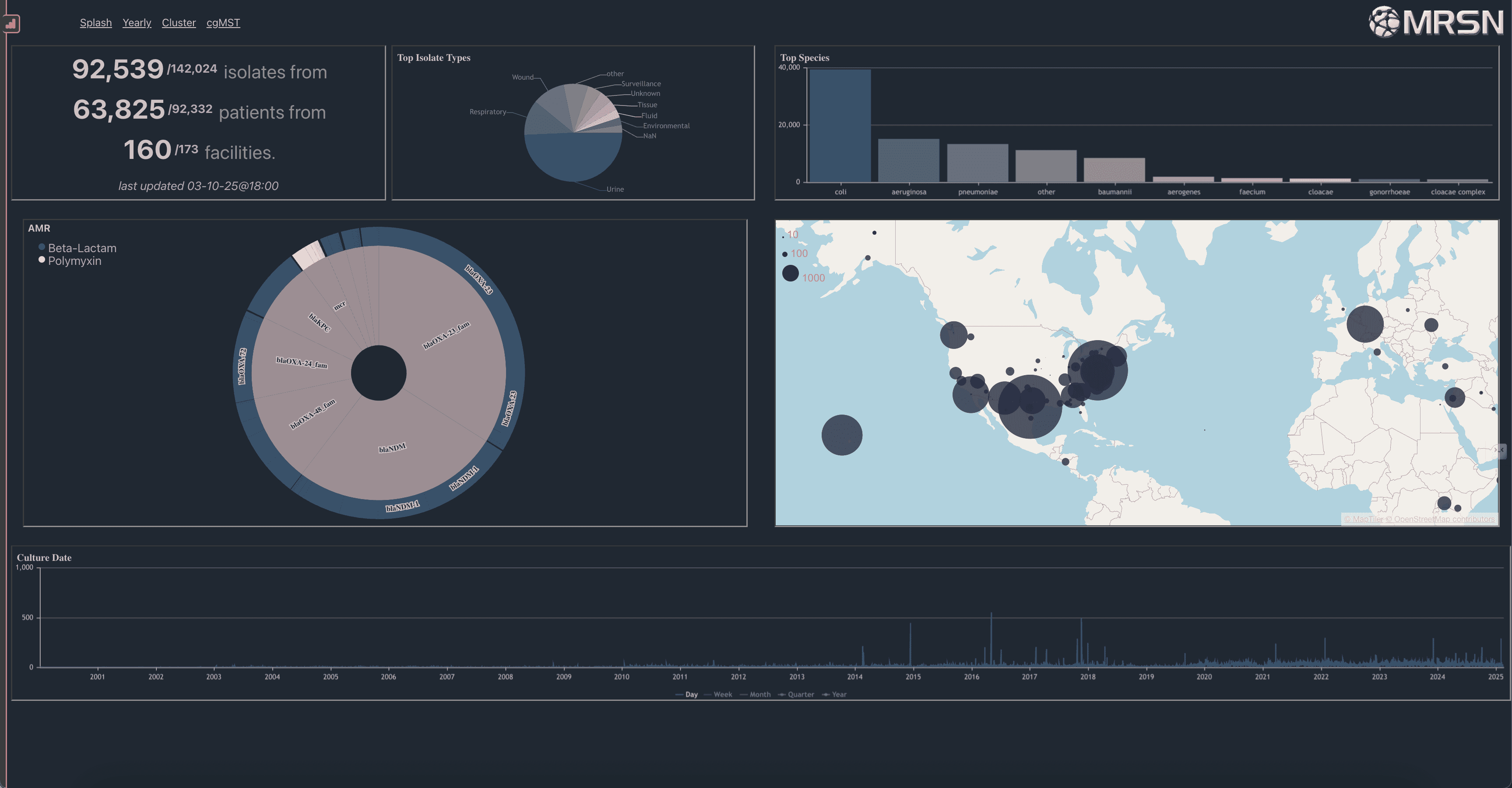Click the Hawaii bubble on the map
The height and width of the screenshot is (788, 1512).
(842, 435)
